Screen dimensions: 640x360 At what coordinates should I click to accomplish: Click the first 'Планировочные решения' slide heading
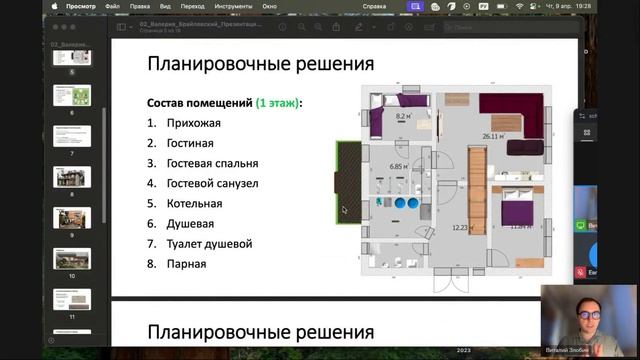[260, 64]
